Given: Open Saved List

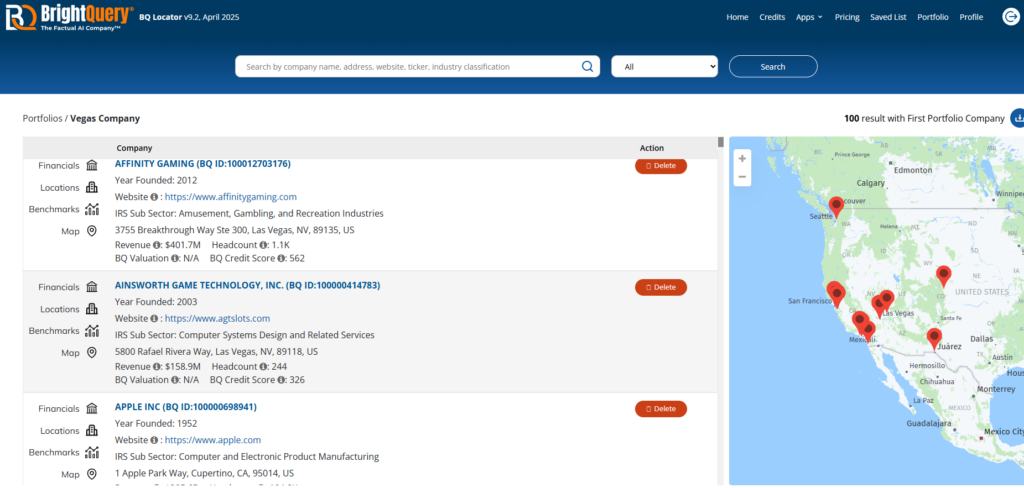Looking at the screenshot, I should tap(888, 17).
